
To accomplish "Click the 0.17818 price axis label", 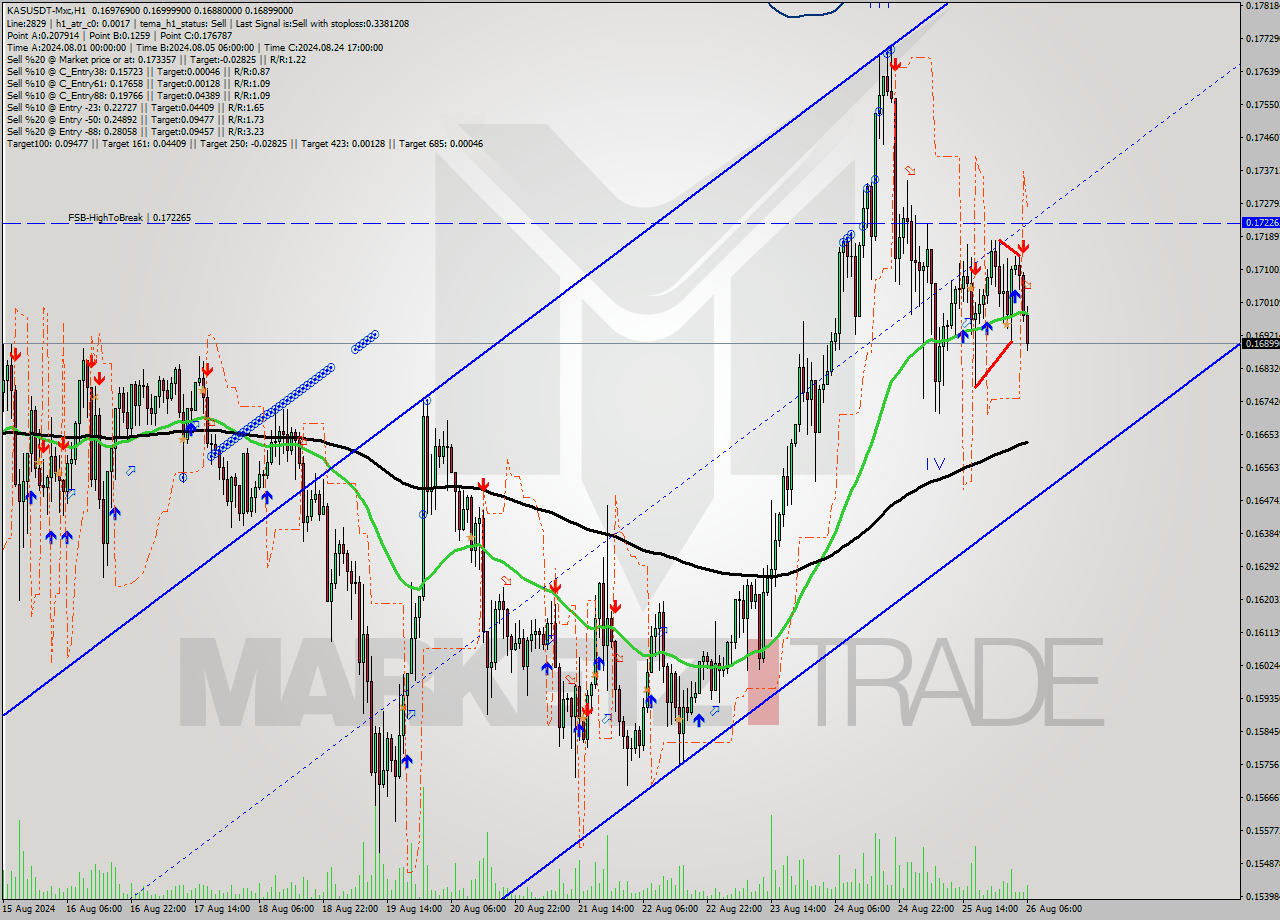I will pyautogui.click(x=1263, y=6).
